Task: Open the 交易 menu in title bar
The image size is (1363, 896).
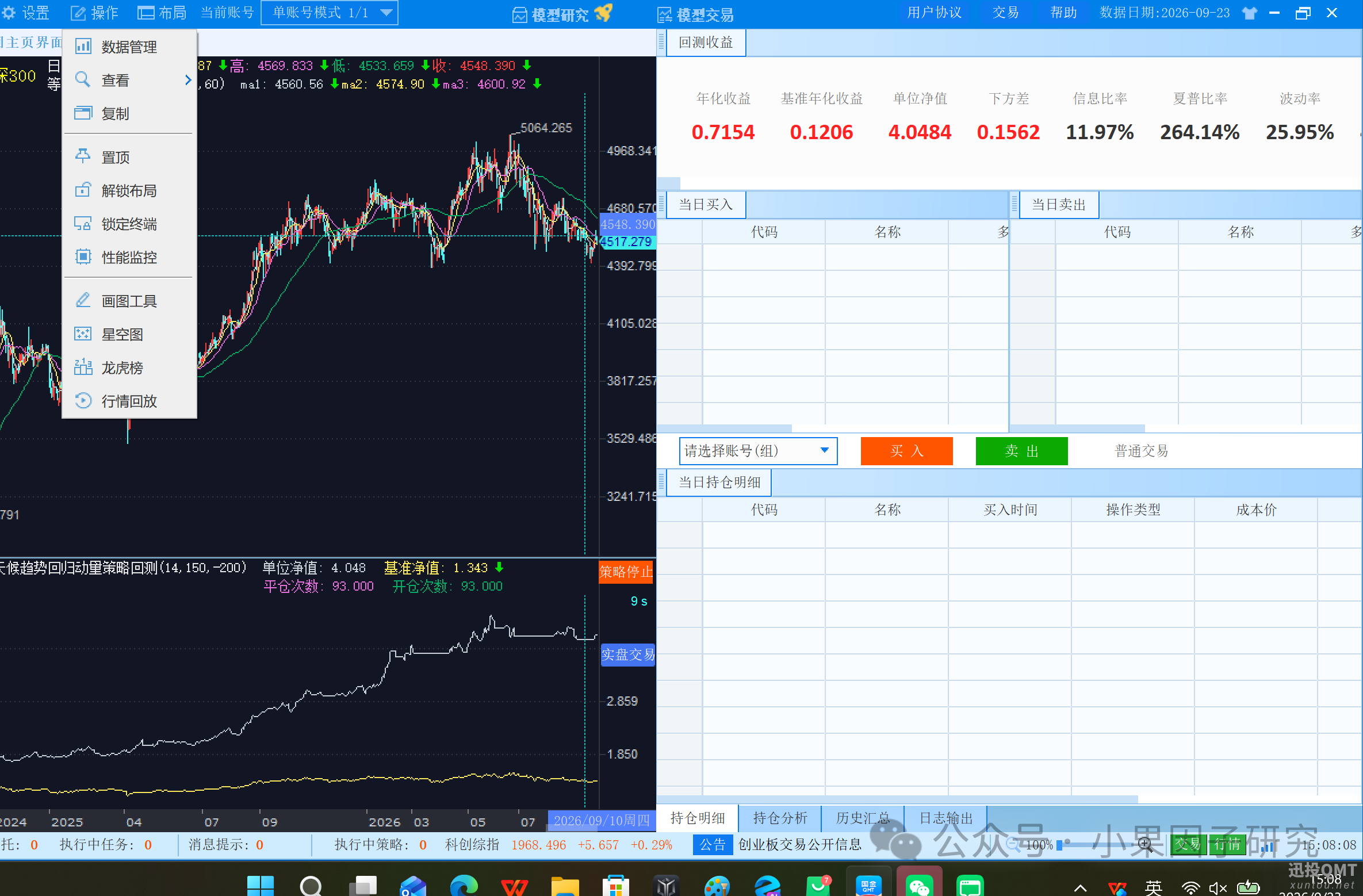Action: [x=1005, y=13]
